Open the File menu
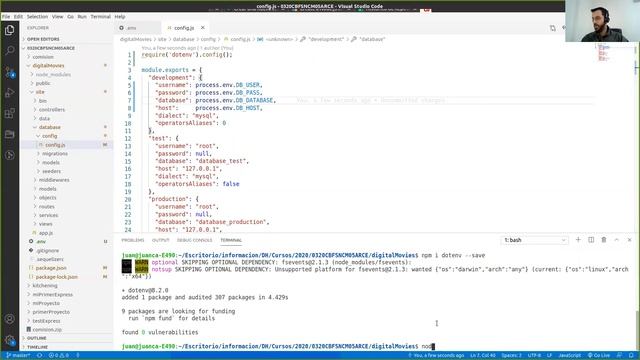Image resolution: width=640 pixels, height=360 pixels. pos(6,17)
